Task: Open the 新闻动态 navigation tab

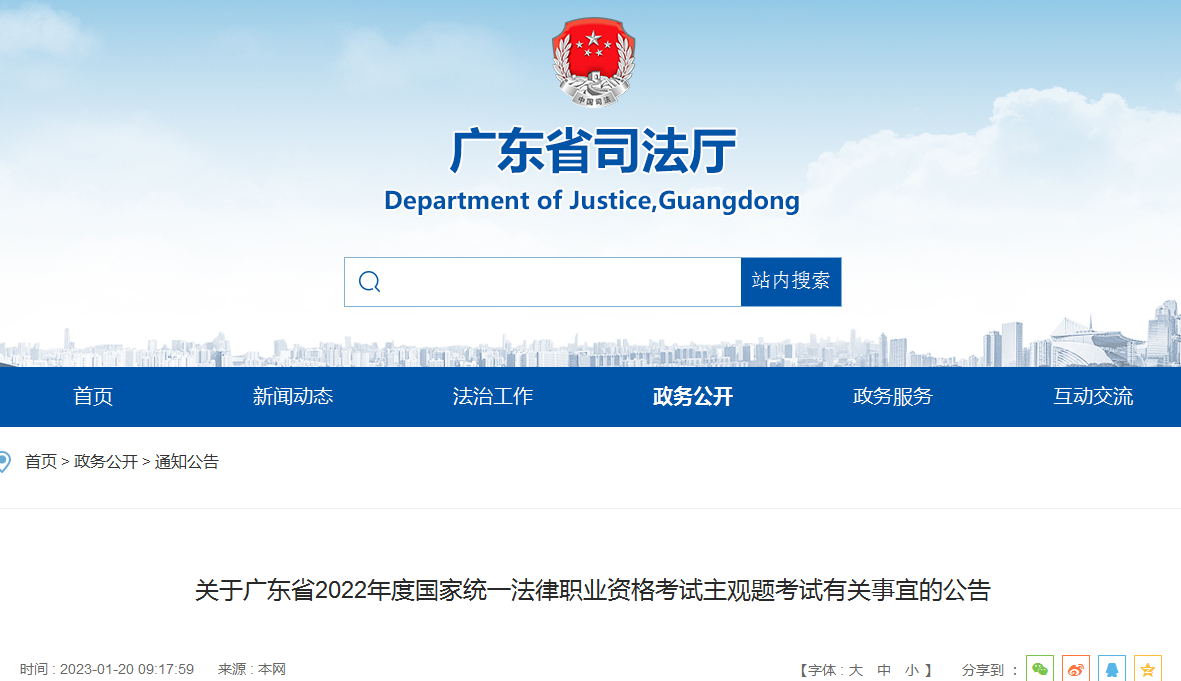Action: 293,396
